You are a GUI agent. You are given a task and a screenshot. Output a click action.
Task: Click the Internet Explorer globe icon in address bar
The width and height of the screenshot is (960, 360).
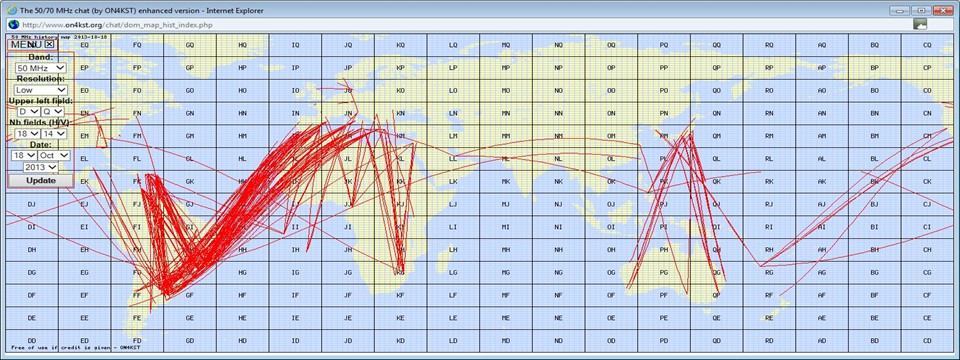pos(13,24)
